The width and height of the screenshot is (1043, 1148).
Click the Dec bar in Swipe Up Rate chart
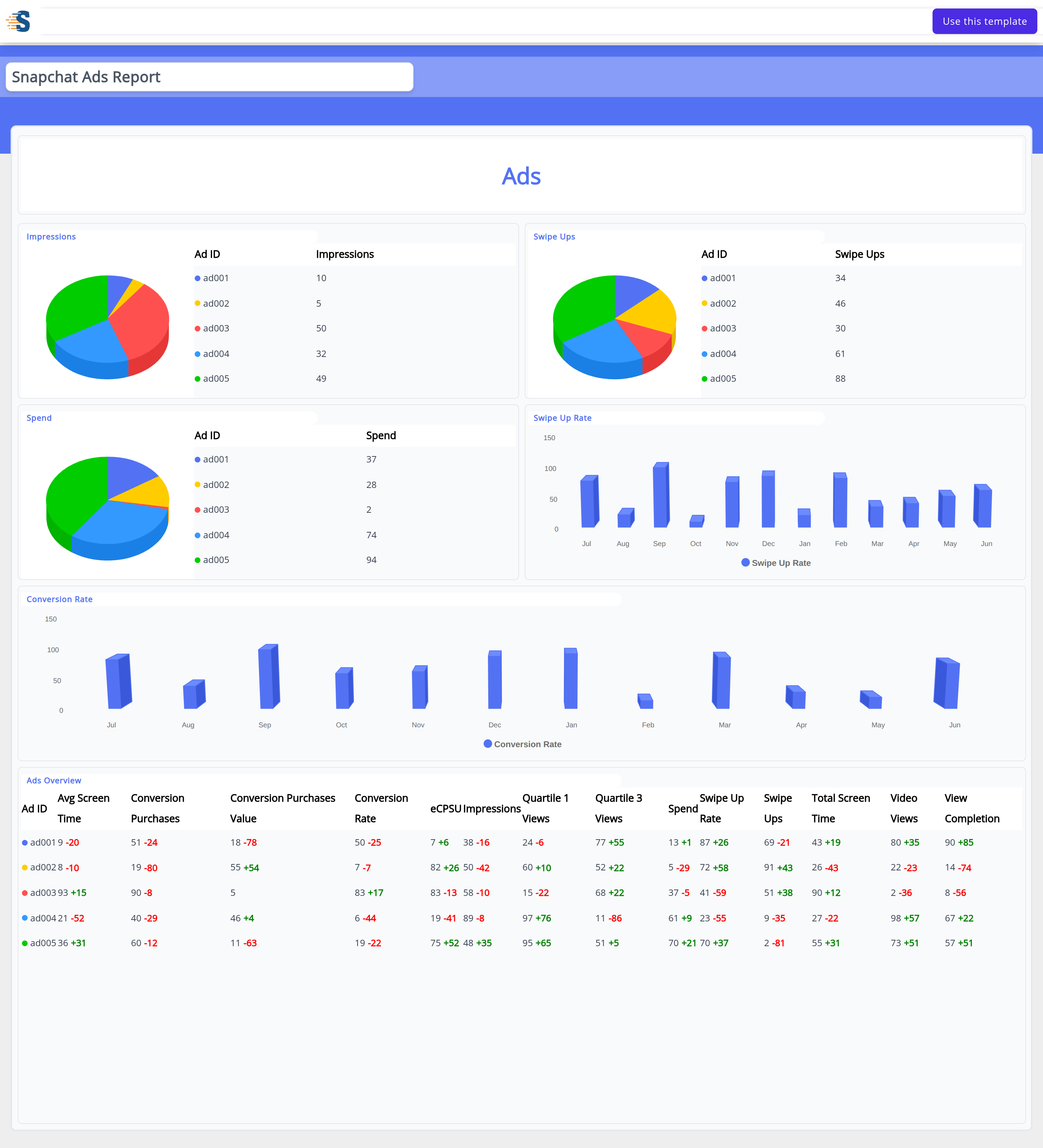tap(768, 499)
